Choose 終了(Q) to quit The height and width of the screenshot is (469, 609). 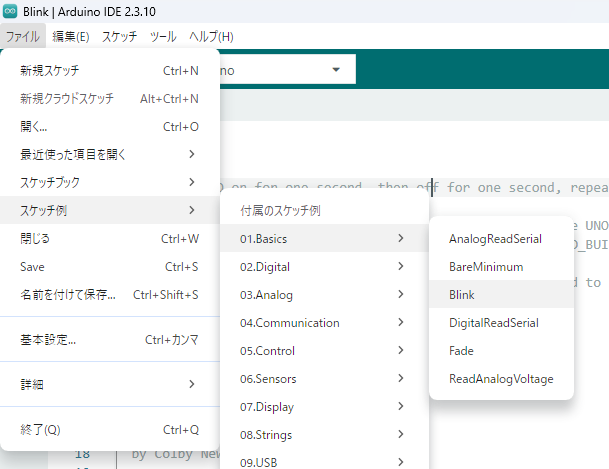tap(110, 430)
